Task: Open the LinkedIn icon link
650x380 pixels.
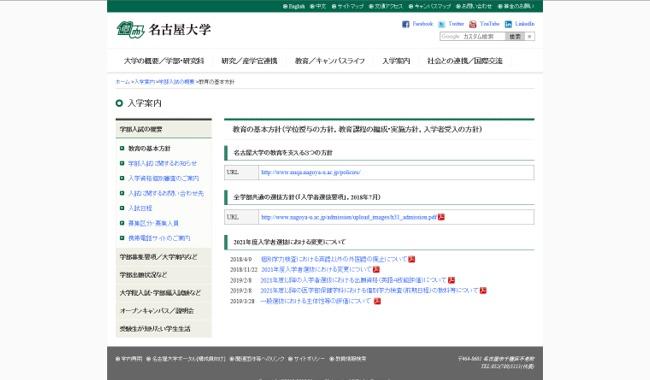Action: 509,24
